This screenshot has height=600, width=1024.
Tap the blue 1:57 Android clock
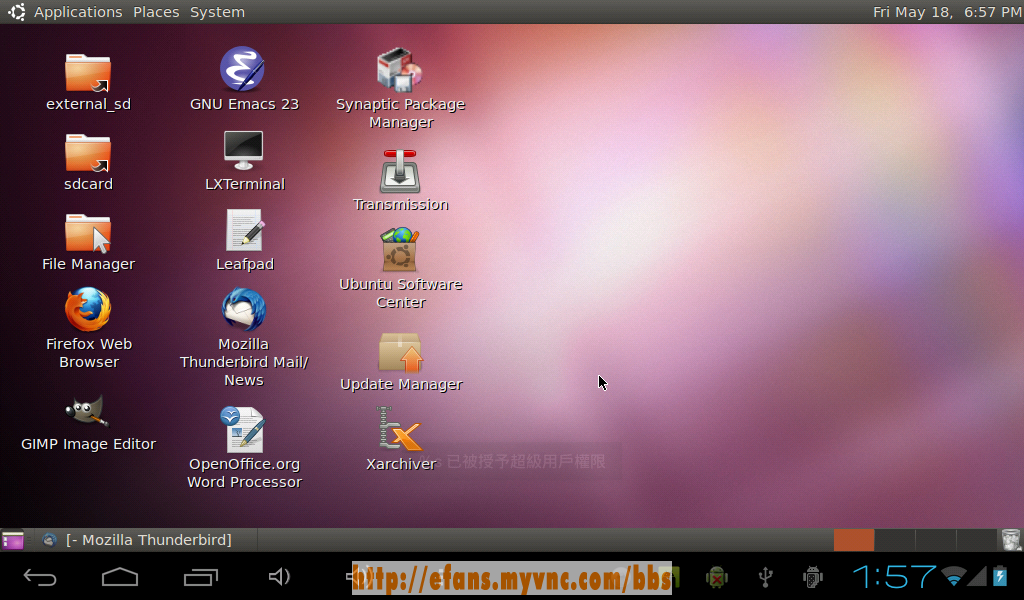893,576
